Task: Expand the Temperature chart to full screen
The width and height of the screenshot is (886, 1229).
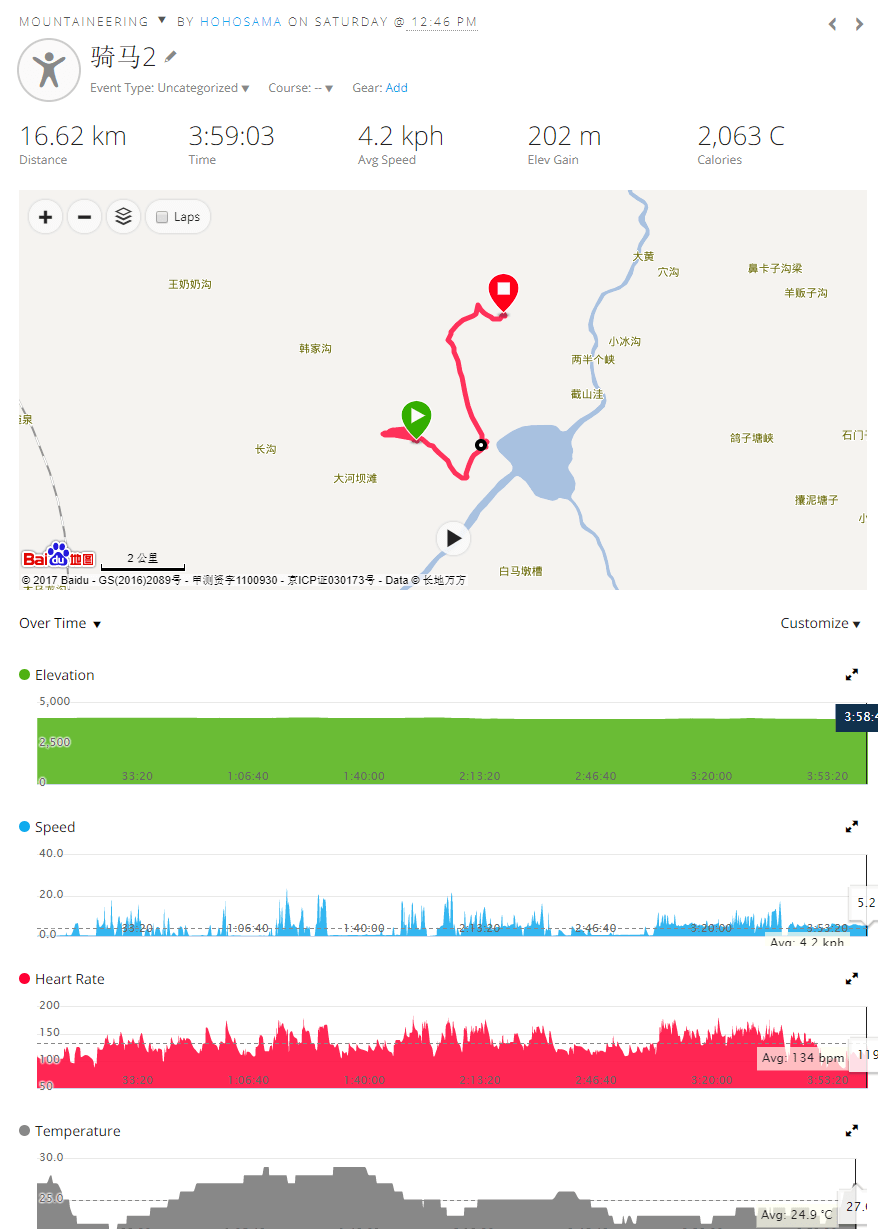Action: point(852,1131)
